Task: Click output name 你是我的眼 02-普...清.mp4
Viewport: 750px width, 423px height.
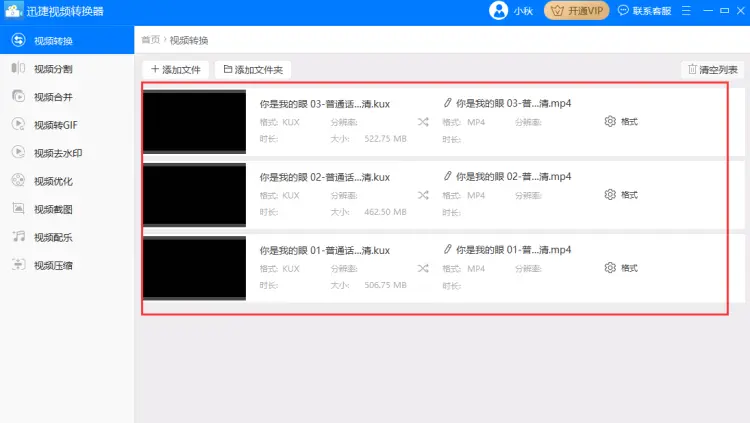Action: pyautogui.click(x=513, y=177)
